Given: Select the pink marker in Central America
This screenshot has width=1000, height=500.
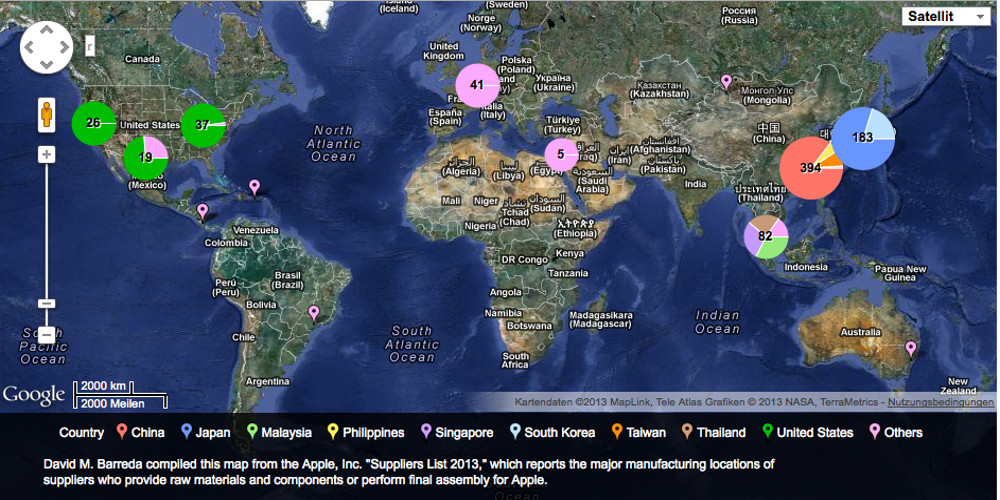Looking at the screenshot, I should click(x=203, y=211).
